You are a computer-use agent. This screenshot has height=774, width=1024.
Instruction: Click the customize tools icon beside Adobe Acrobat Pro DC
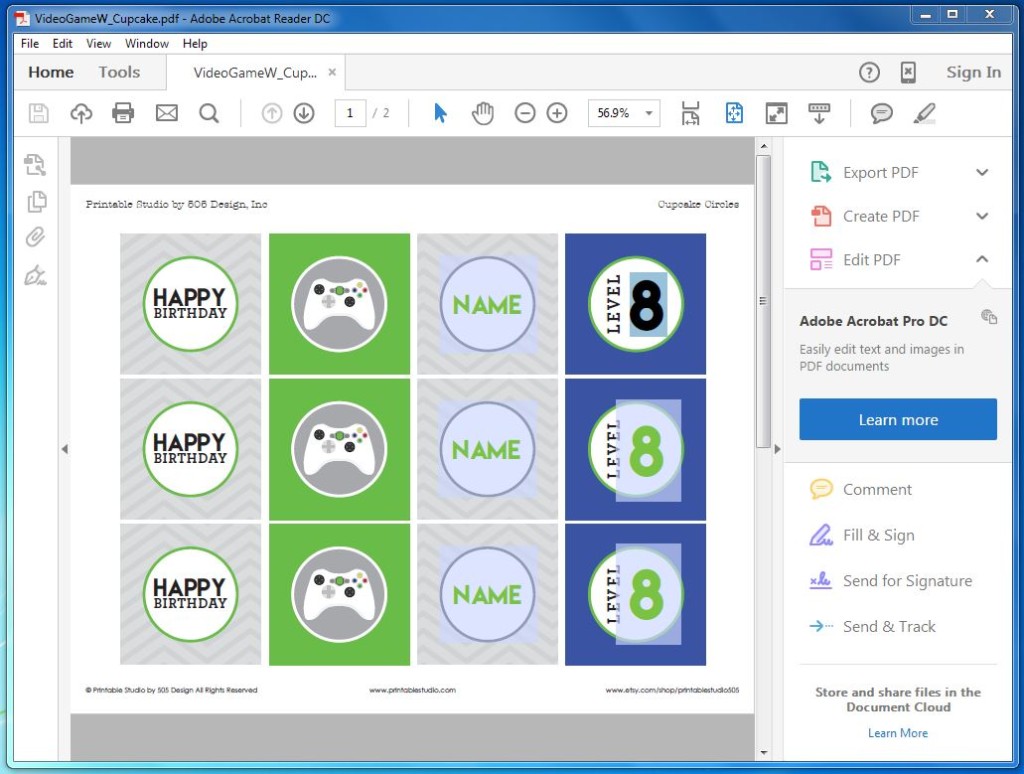point(989,317)
